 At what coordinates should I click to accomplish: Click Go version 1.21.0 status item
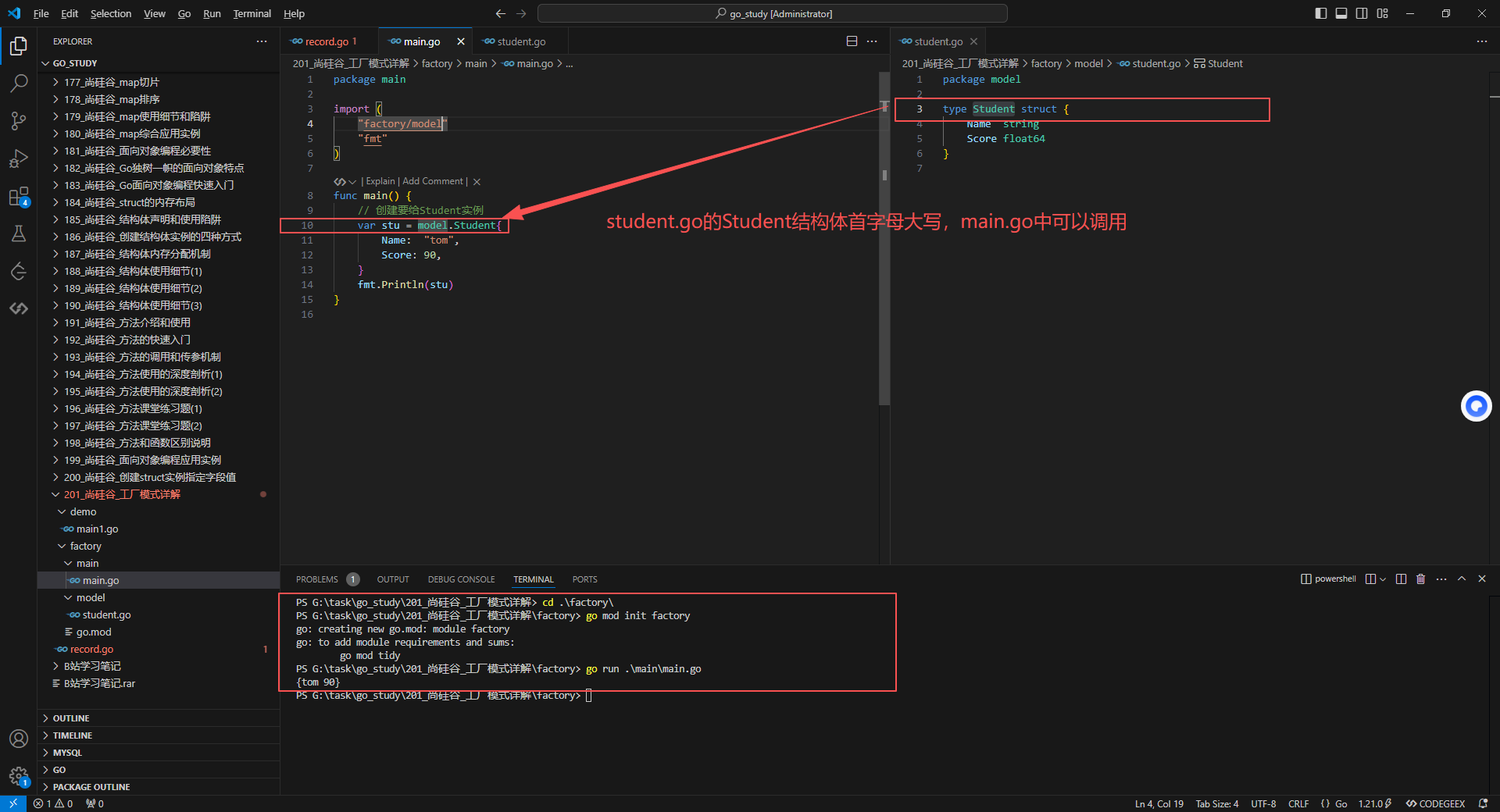1374,803
